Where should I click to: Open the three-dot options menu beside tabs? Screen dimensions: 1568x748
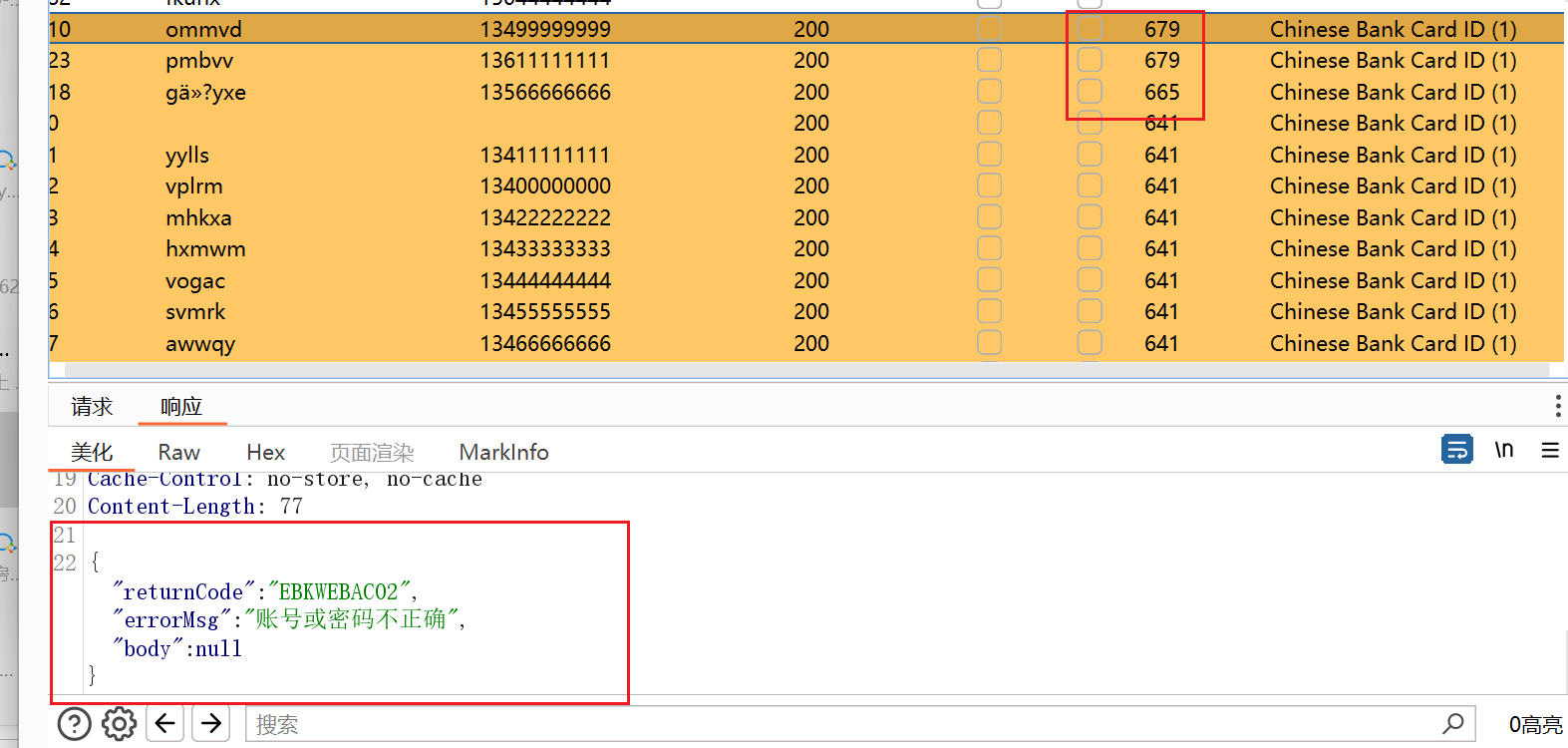click(1557, 406)
